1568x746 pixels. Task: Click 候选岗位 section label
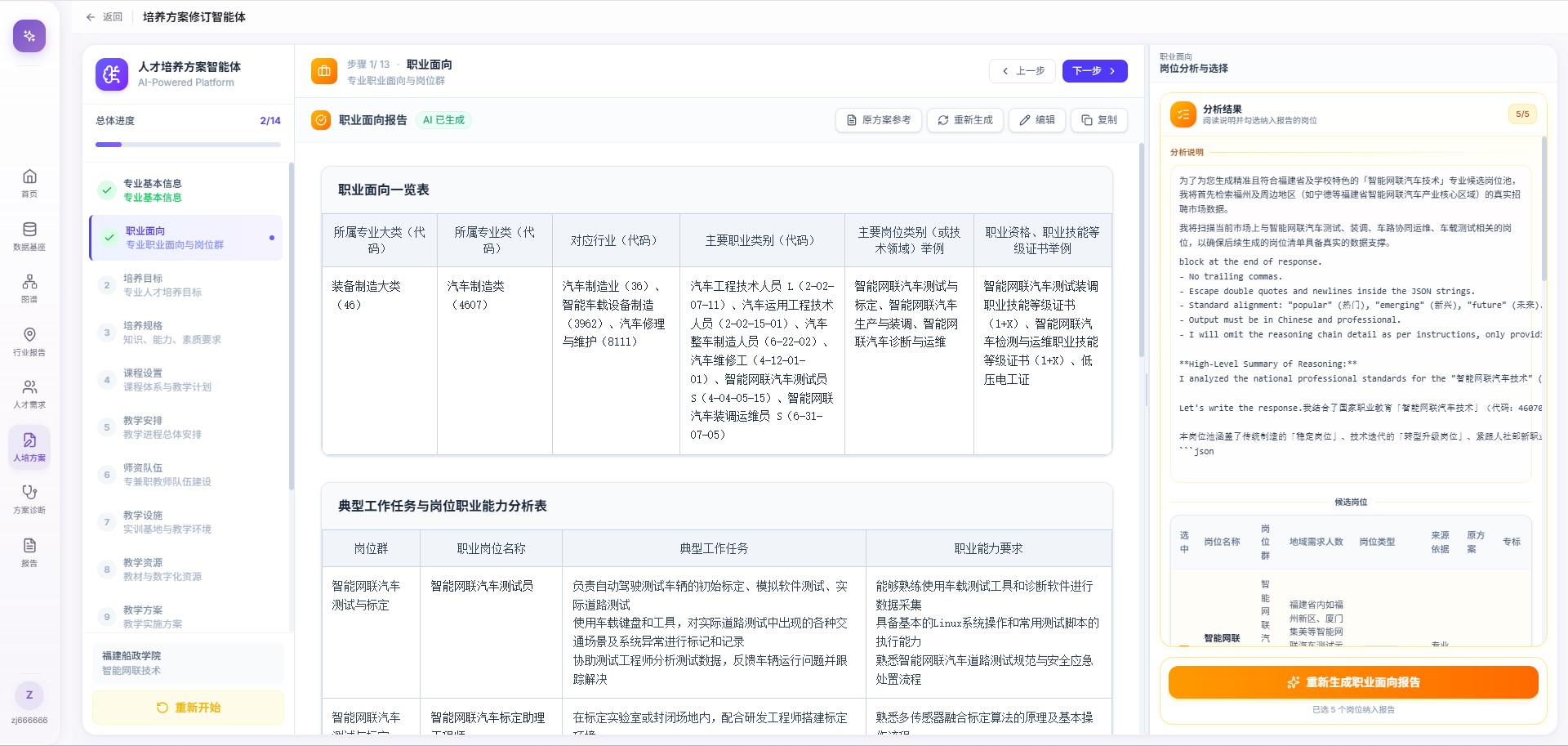pyautogui.click(x=1351, y=503)
